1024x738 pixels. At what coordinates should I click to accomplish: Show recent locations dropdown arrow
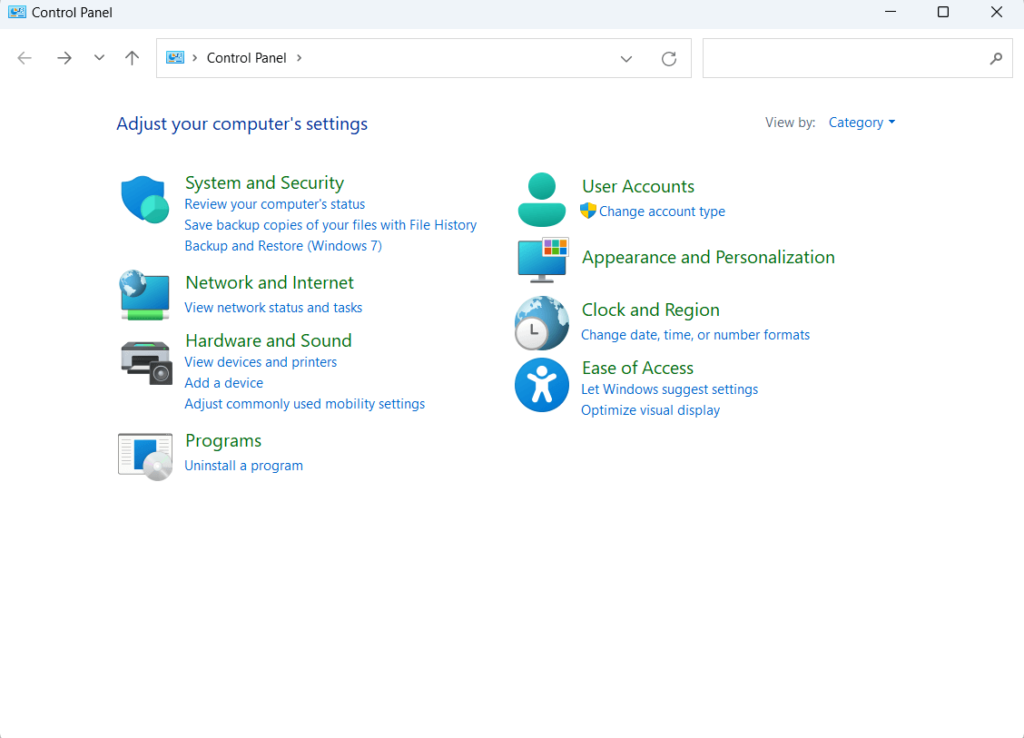[x=99, y=58]
